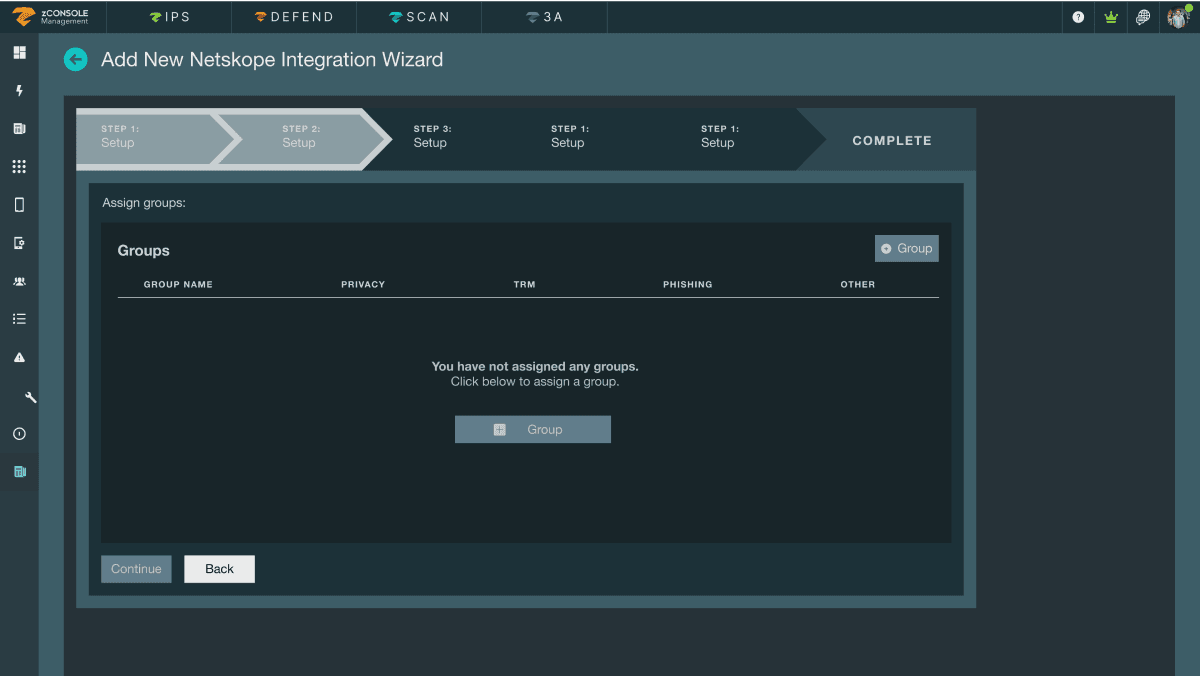Click the green crown upgrade icon
This screenshot has height=676, width=1200.
tap(1110, 17)
